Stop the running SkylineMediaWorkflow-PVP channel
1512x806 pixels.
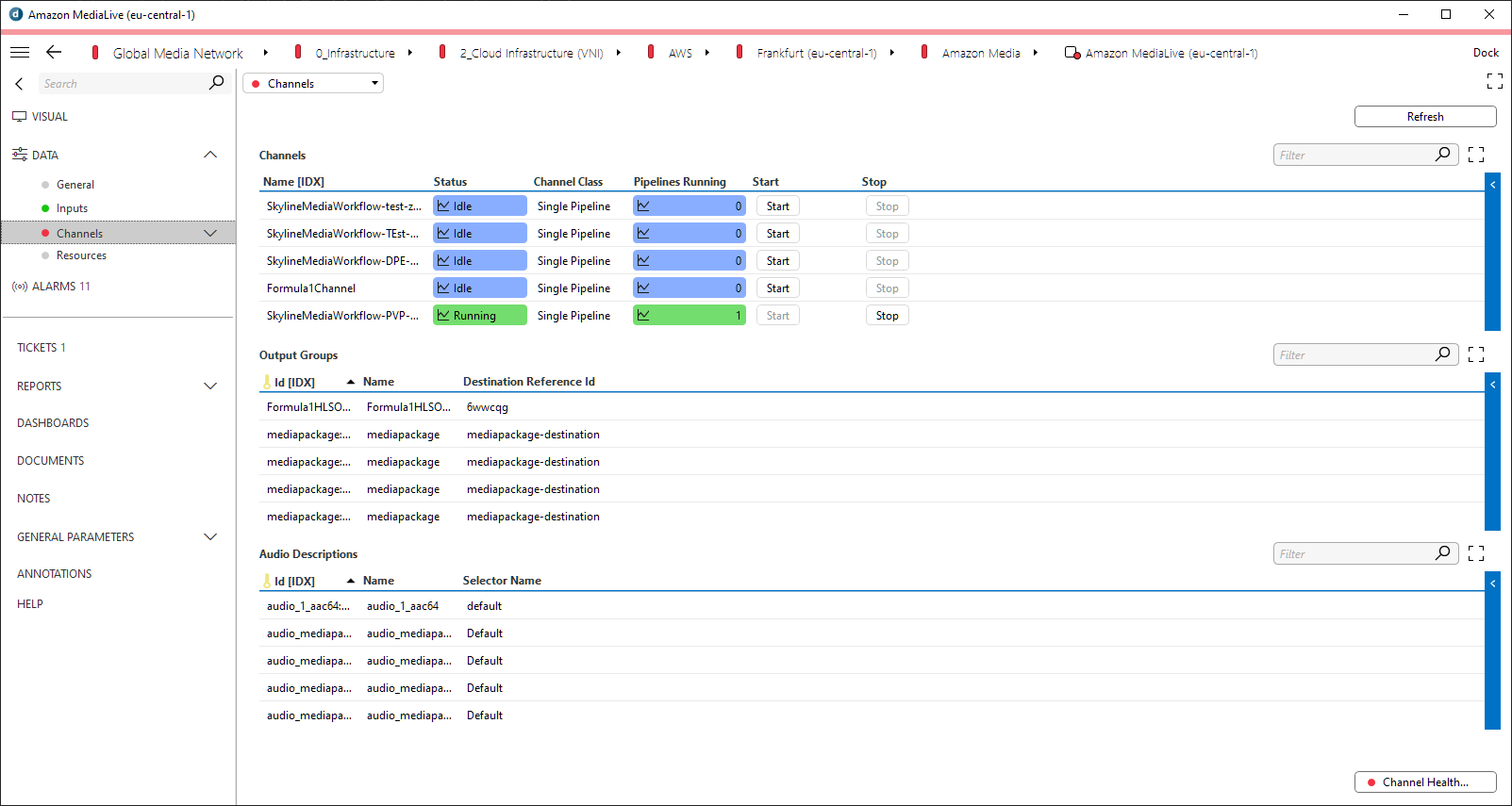point(888,315)
